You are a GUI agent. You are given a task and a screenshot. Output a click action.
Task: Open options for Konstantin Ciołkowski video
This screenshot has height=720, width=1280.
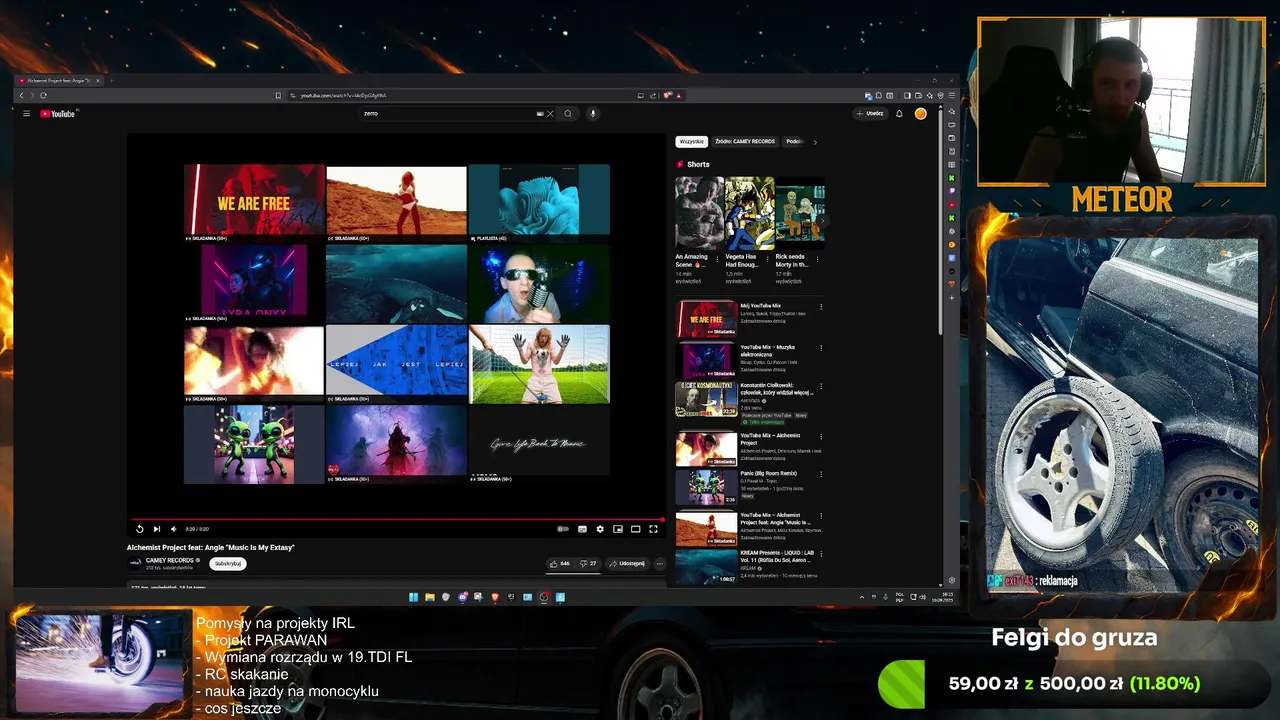click(821, 386)
